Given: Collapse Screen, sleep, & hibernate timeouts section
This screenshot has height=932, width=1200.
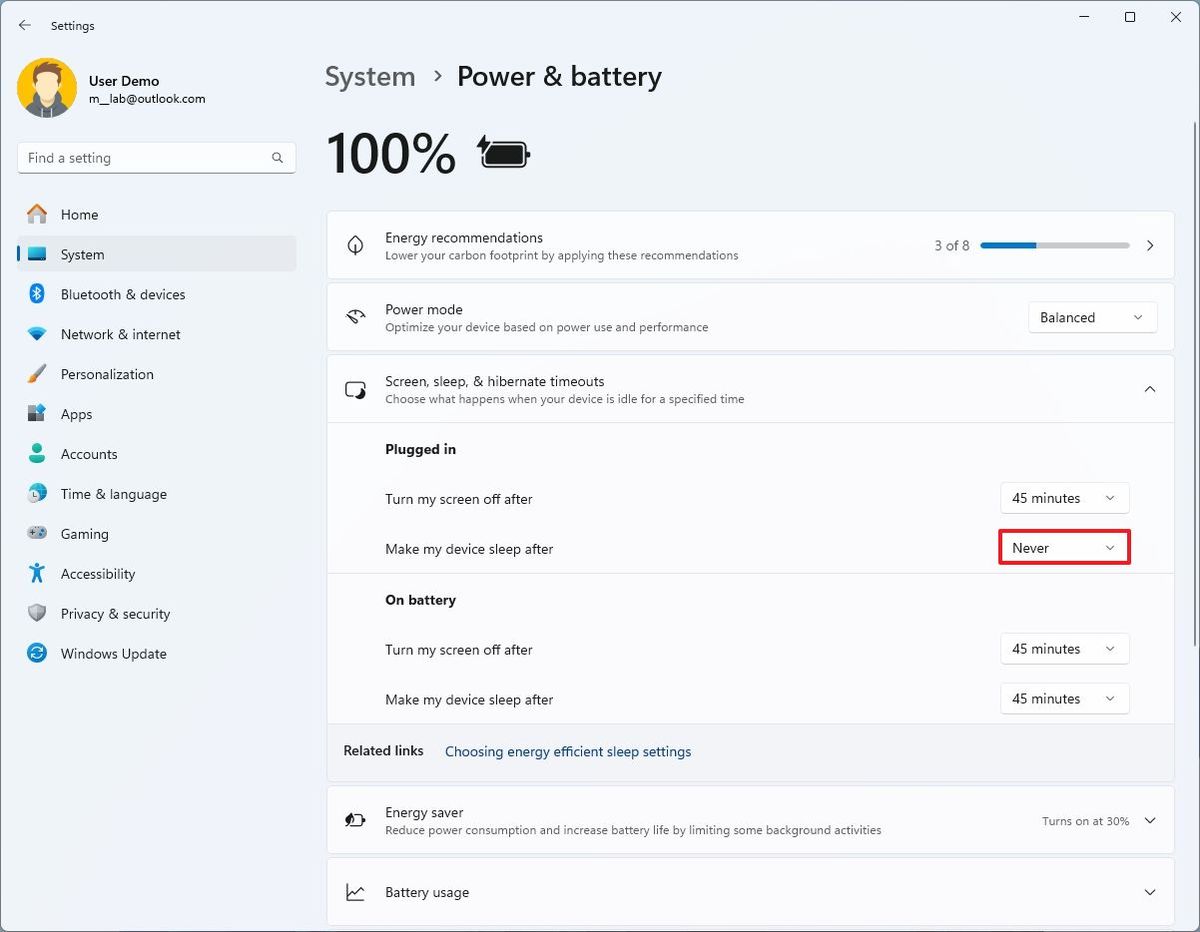Looking at the screenshot, I should (1150, 389).
